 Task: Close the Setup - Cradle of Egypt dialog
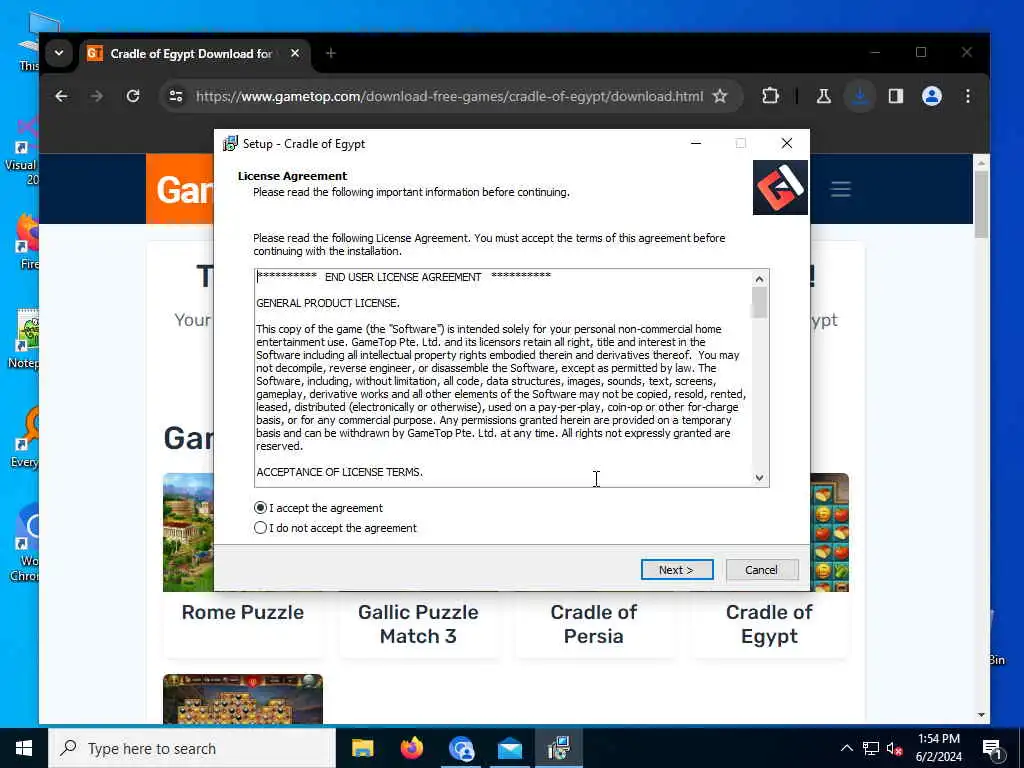787,143
